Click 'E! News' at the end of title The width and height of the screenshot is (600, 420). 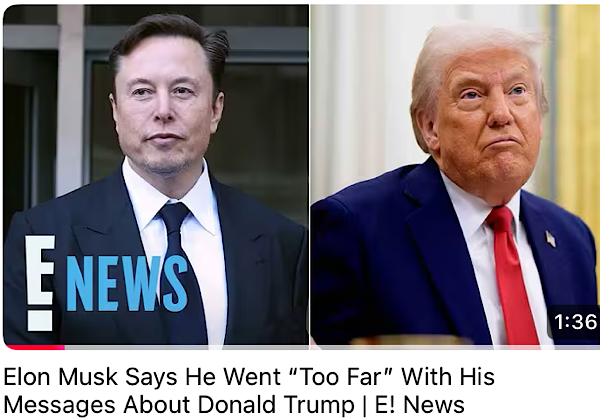(x=419, y=405)
